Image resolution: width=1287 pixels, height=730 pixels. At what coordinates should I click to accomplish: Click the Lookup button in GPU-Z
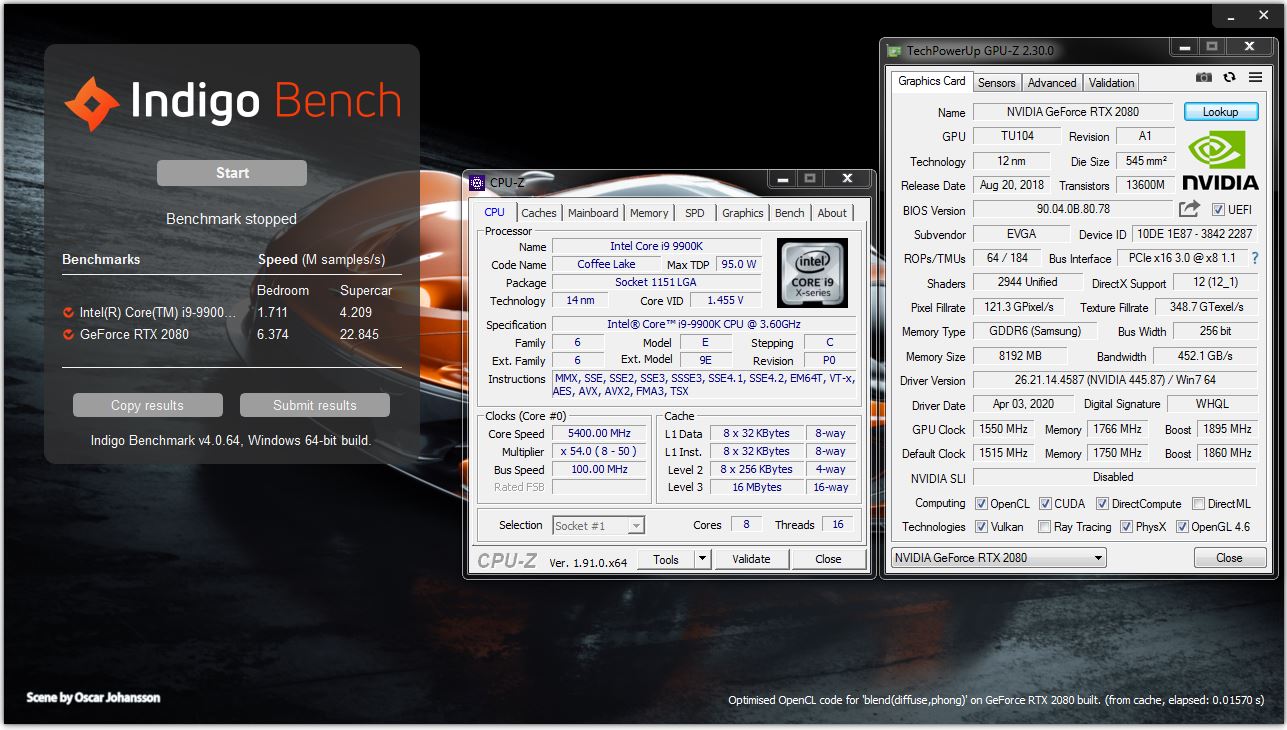(x=1220, y=112)
